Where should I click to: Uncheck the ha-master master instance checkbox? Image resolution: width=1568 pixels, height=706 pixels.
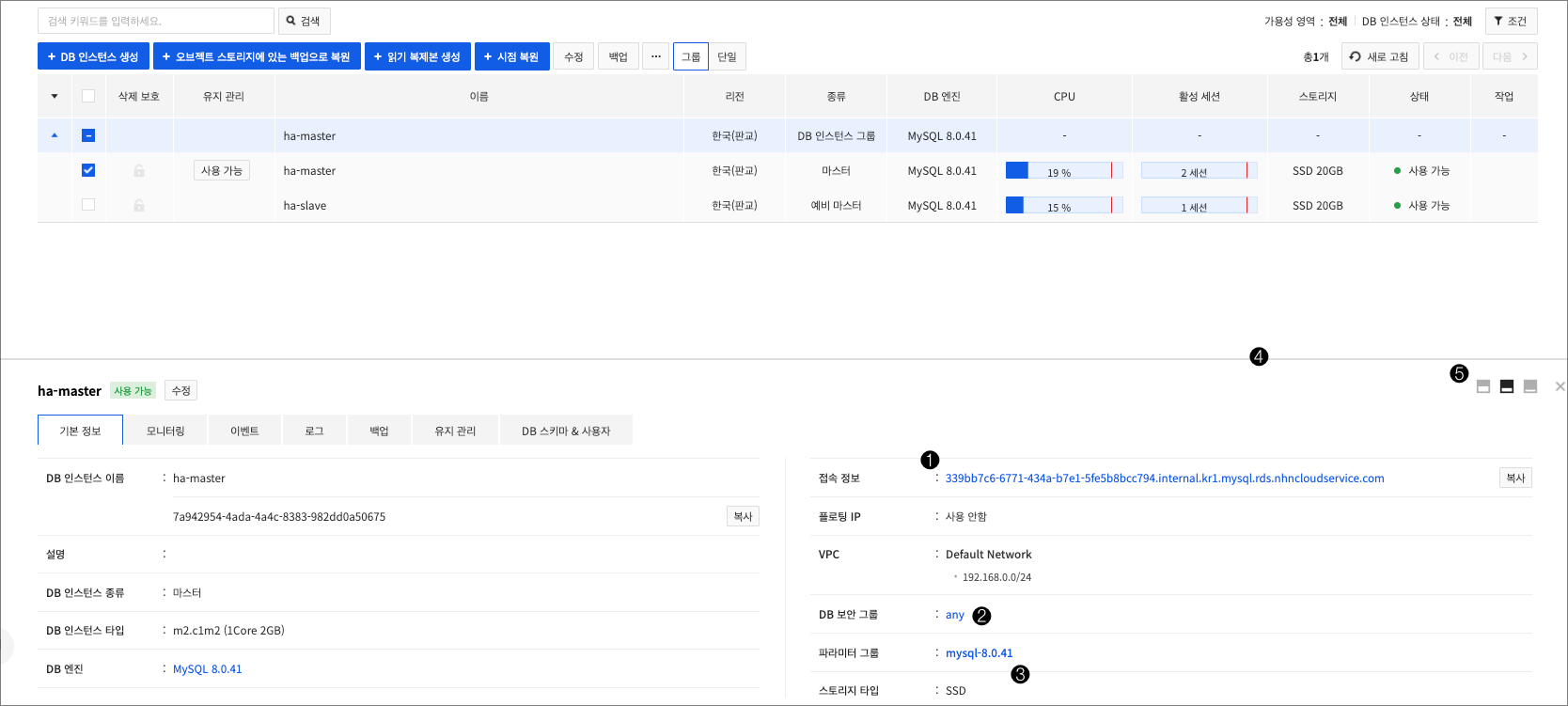[88, 170]
